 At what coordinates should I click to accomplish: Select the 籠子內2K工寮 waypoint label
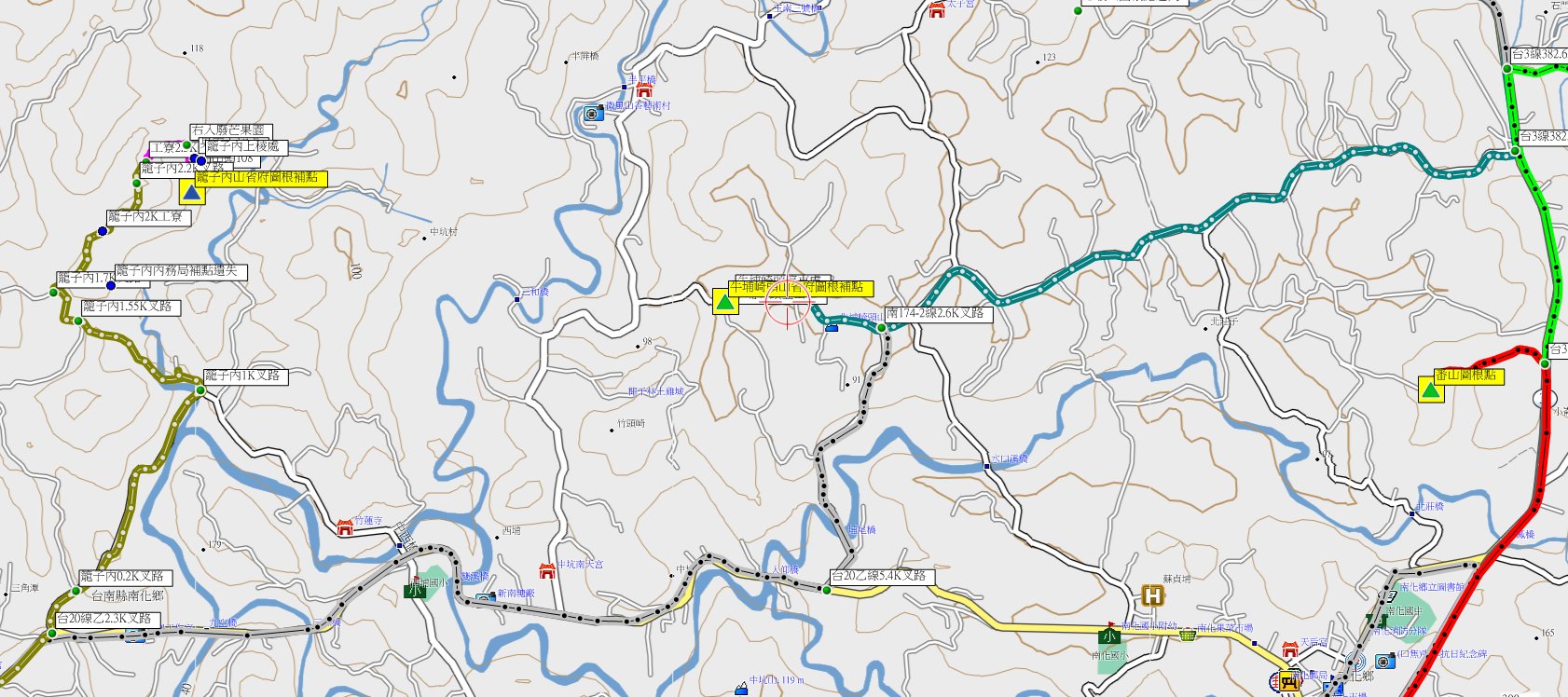point(149,217)
